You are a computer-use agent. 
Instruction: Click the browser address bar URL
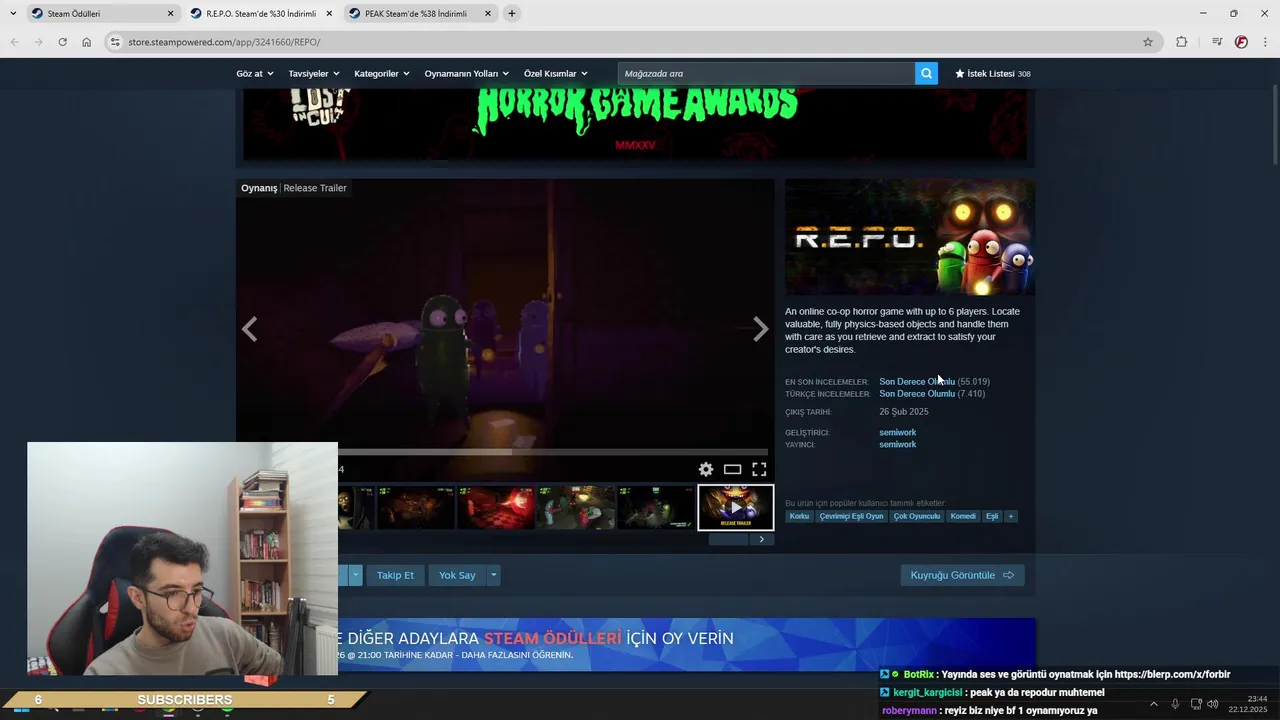[x=224, y=42]
